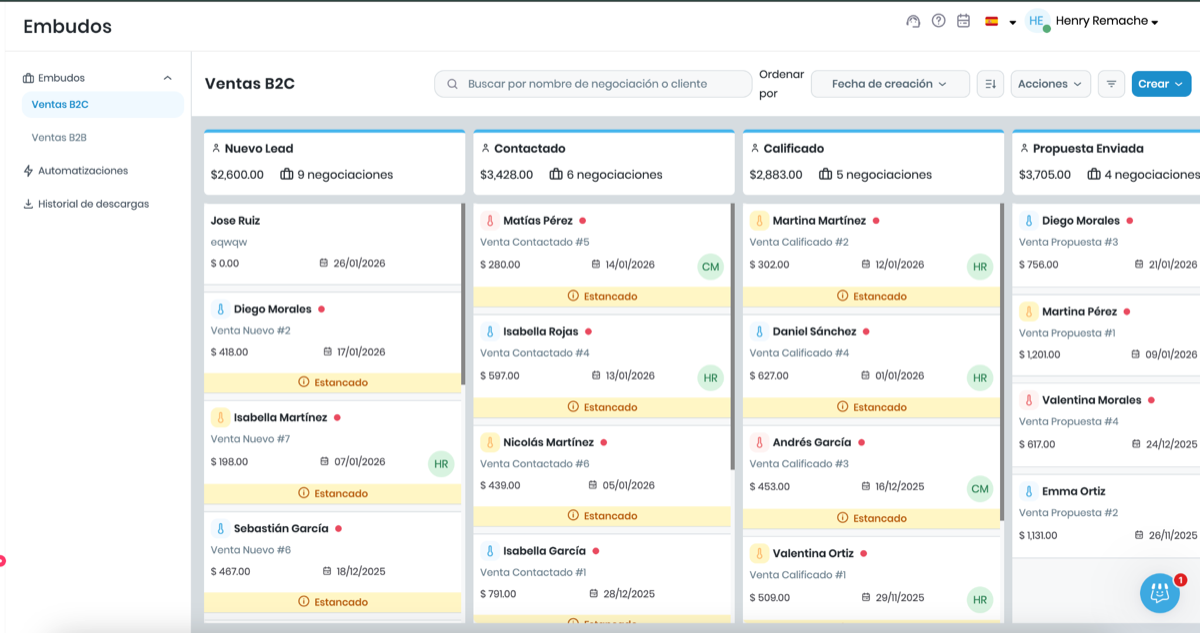Select Ventas B2B in the sidebar
This screenshot has width=1200, height=633.
point(59,137)
